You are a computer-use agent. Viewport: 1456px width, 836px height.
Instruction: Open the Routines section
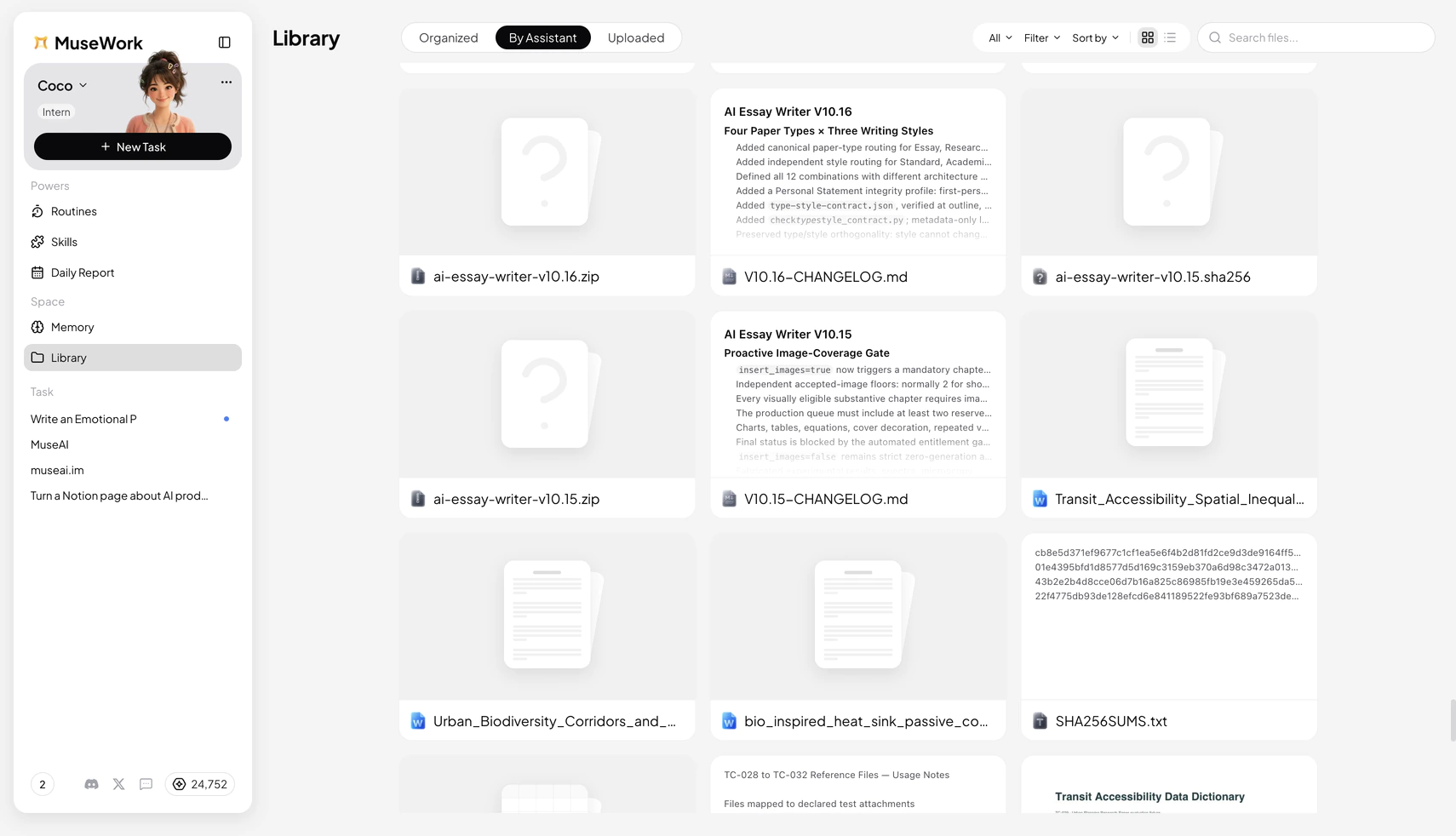point(133,211)
